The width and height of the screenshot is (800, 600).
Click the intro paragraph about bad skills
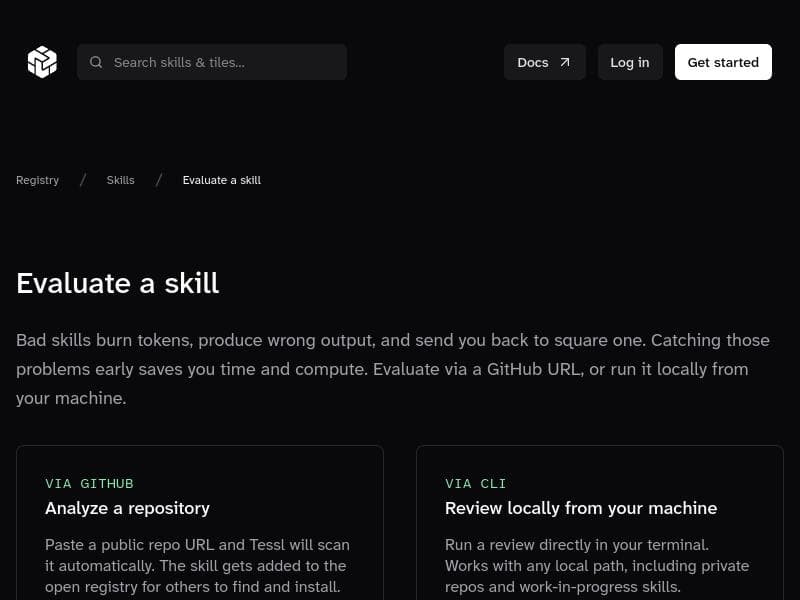pos(392,369)
